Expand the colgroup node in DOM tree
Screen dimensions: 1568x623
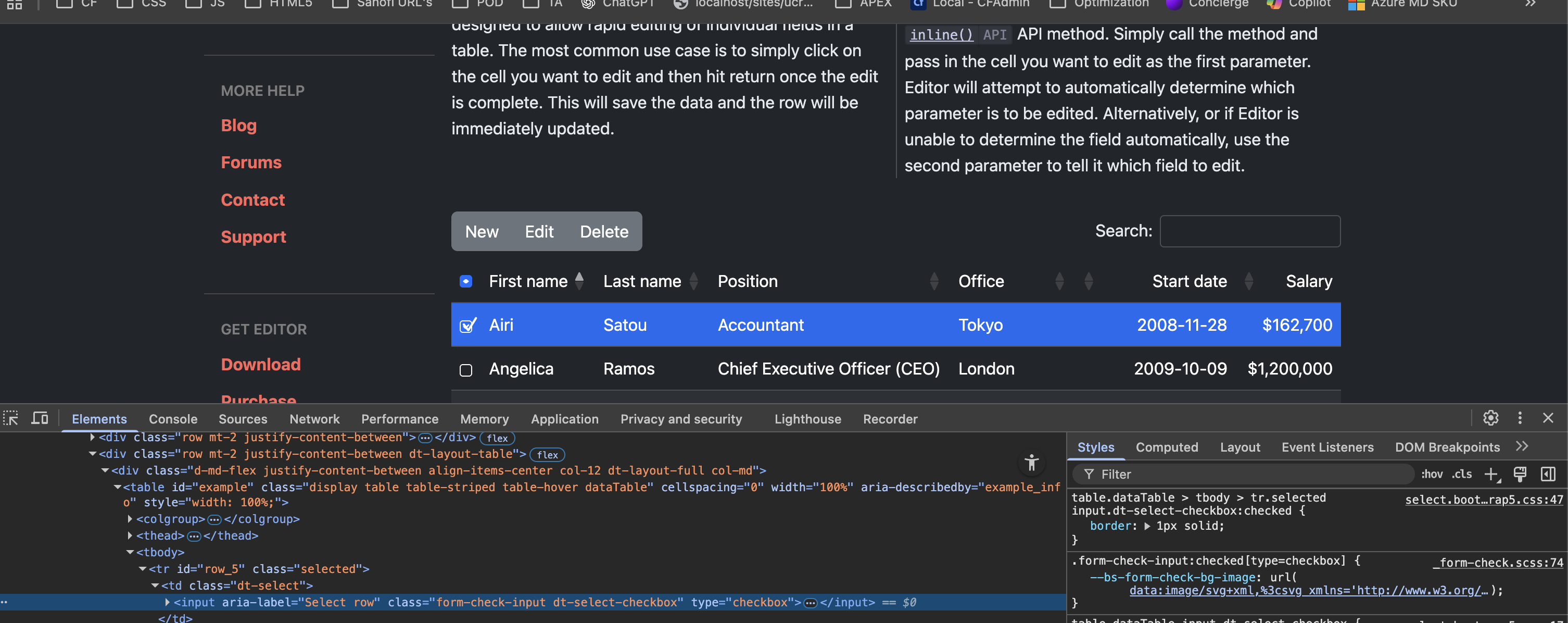[x=130, y=519]
